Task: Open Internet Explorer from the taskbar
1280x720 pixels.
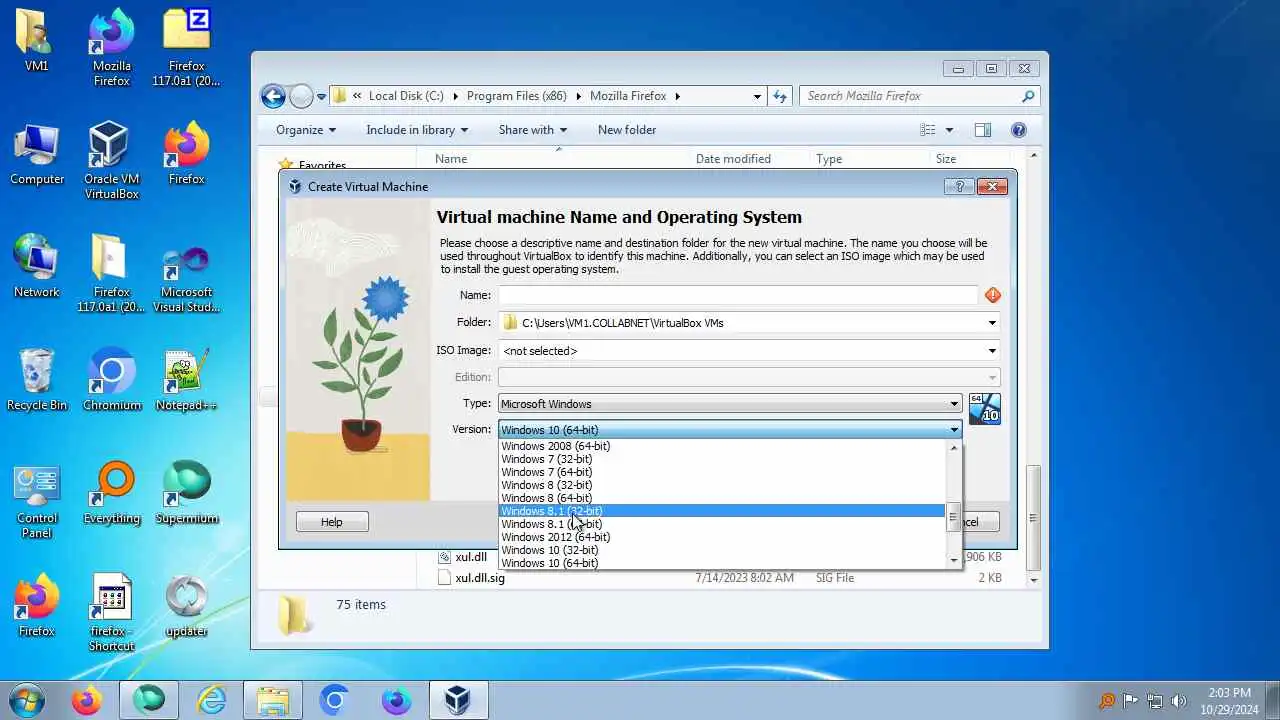Action: point(211,700)
